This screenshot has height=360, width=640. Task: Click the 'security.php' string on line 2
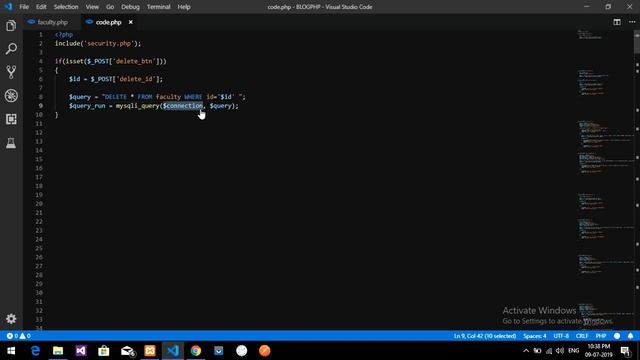click(x=109, y=43)
